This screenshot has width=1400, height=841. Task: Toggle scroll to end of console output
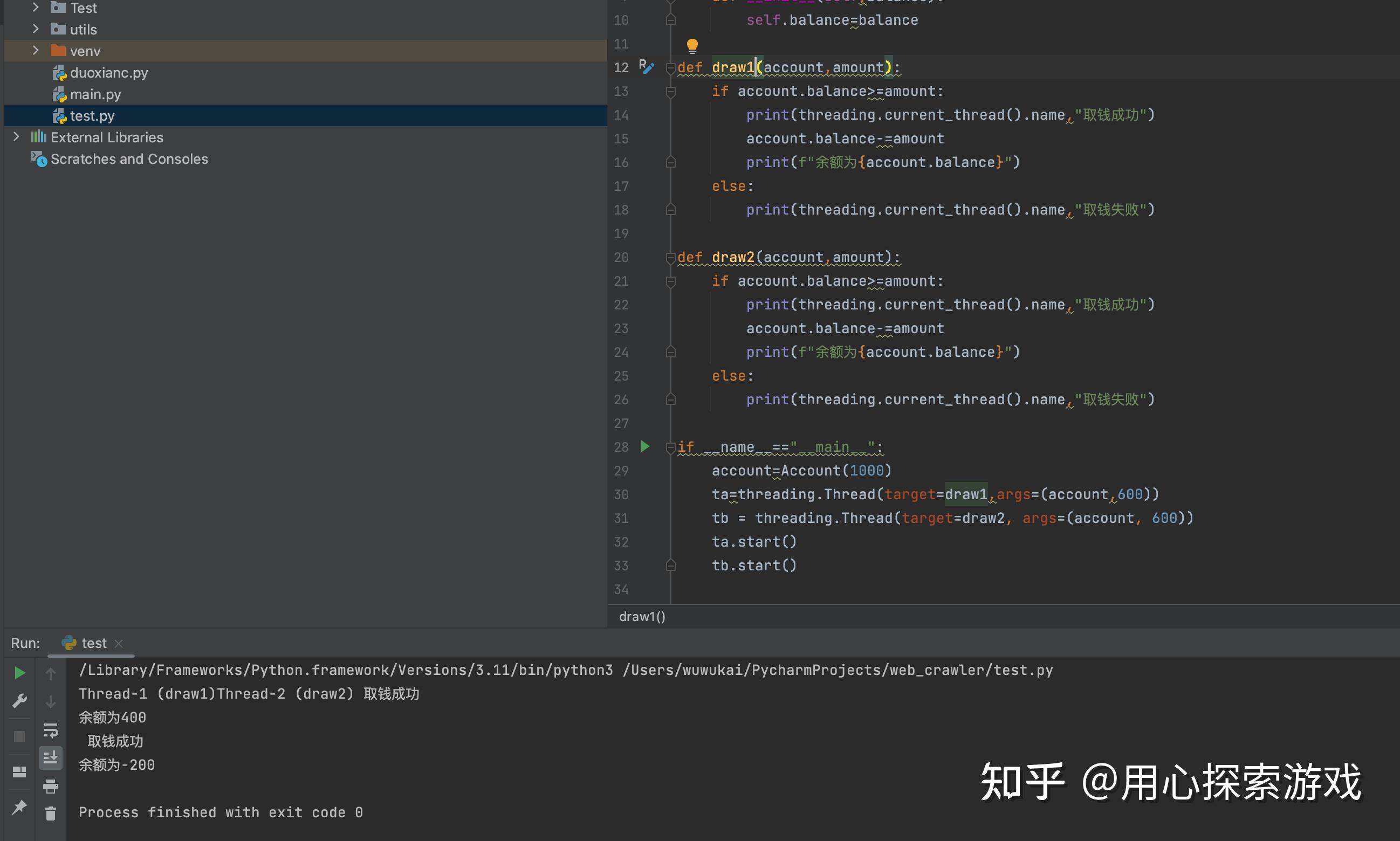pos(51,757)
